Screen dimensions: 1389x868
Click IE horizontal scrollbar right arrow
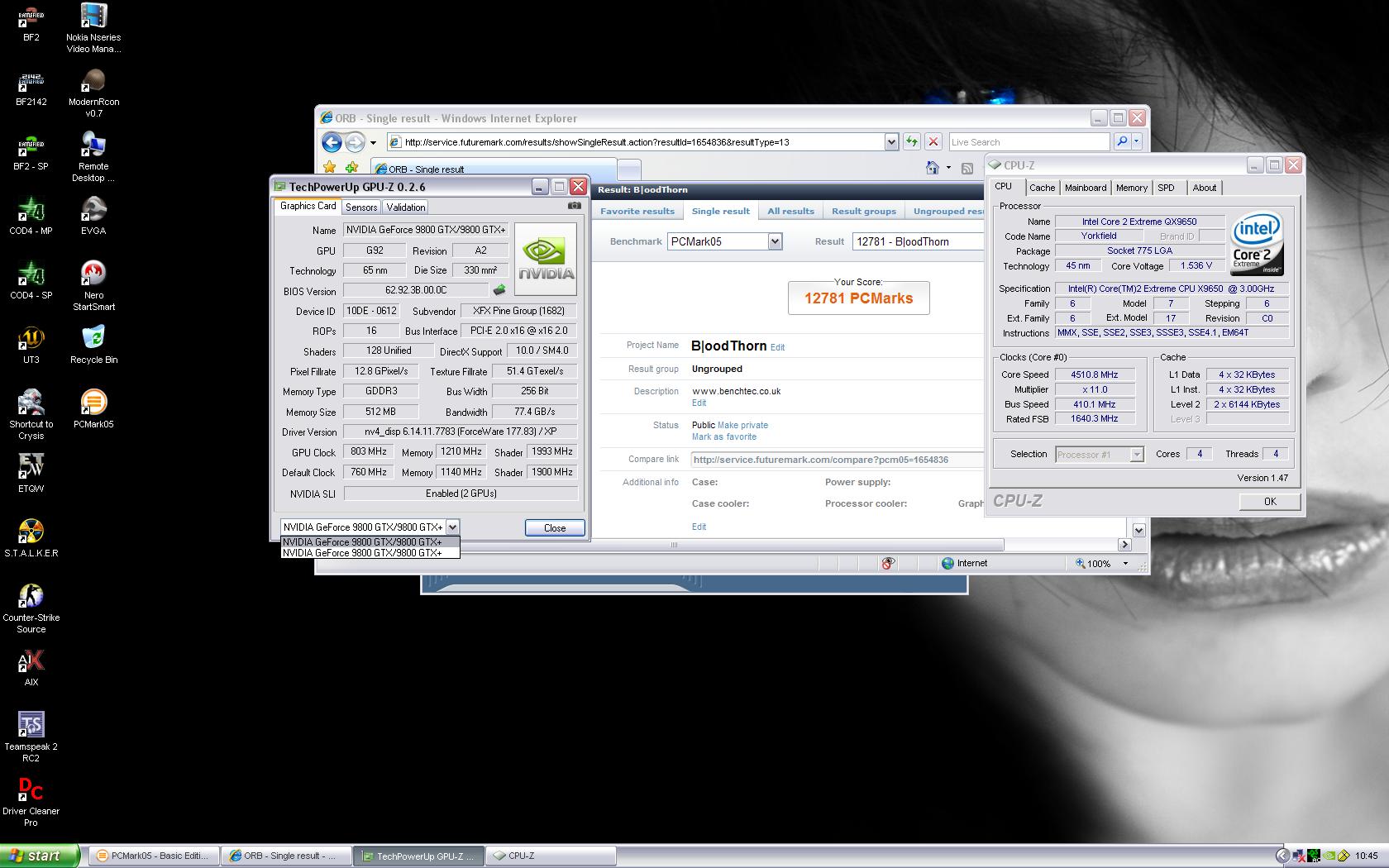(1124, 545)
